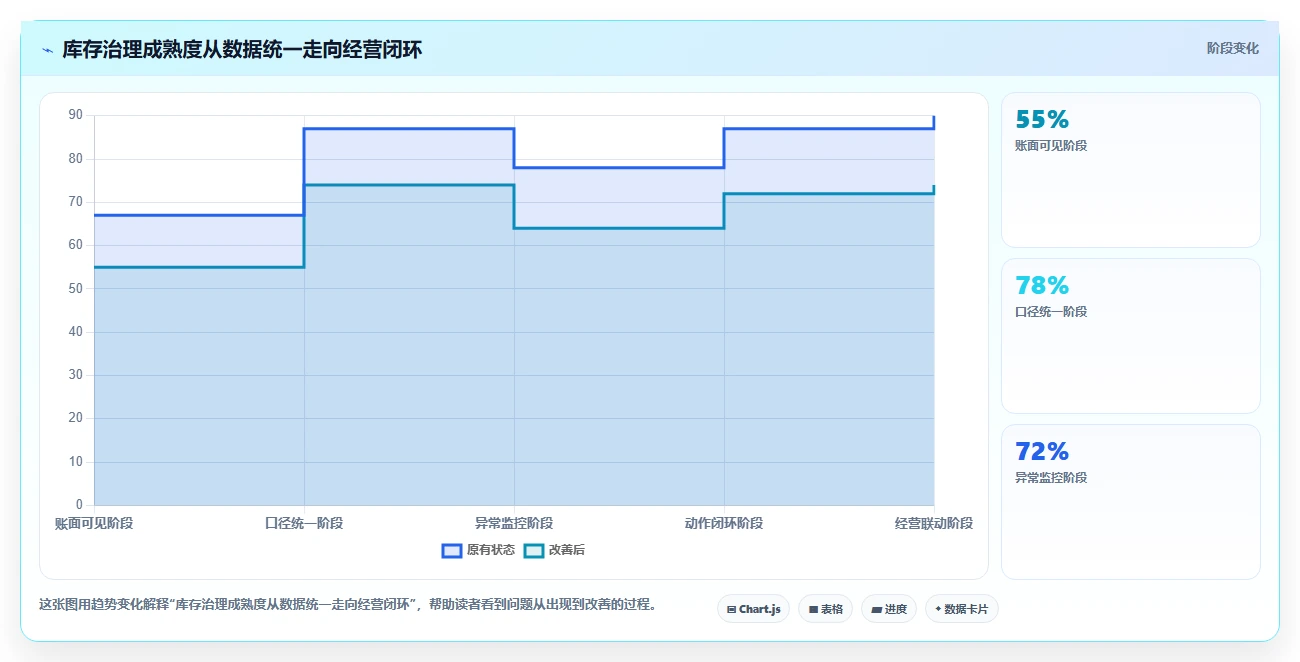Screen dimensions: 1300x662
Task: Toggle the 原有状态 legend item
Action: point(479,550)
